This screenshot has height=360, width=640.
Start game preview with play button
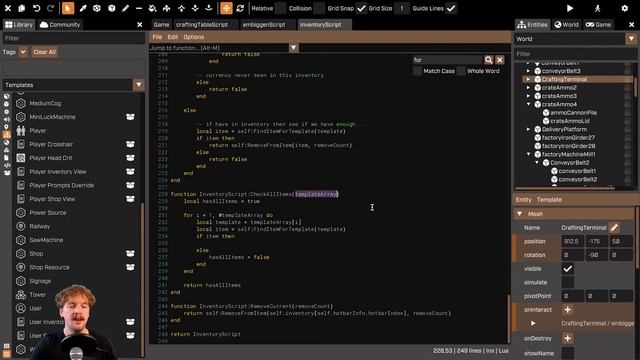(570, 8)
